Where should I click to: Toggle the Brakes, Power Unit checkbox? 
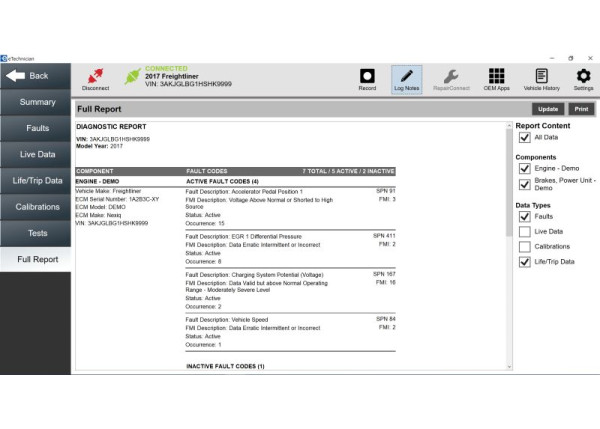coord(525,185)
